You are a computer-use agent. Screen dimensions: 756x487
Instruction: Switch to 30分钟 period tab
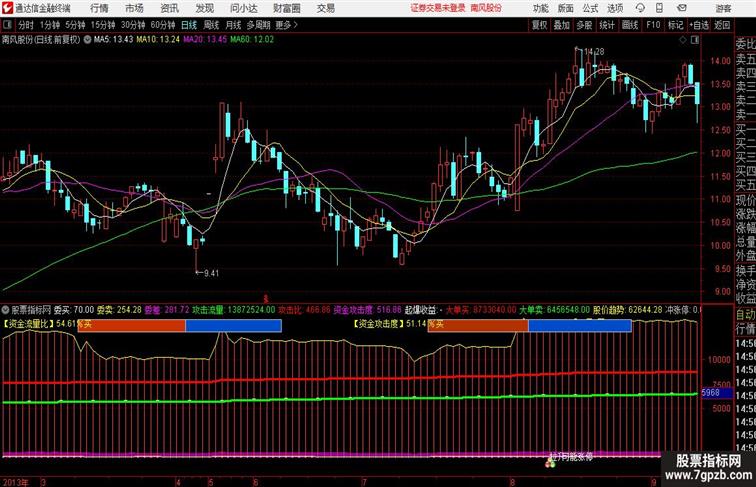point(133,25)
